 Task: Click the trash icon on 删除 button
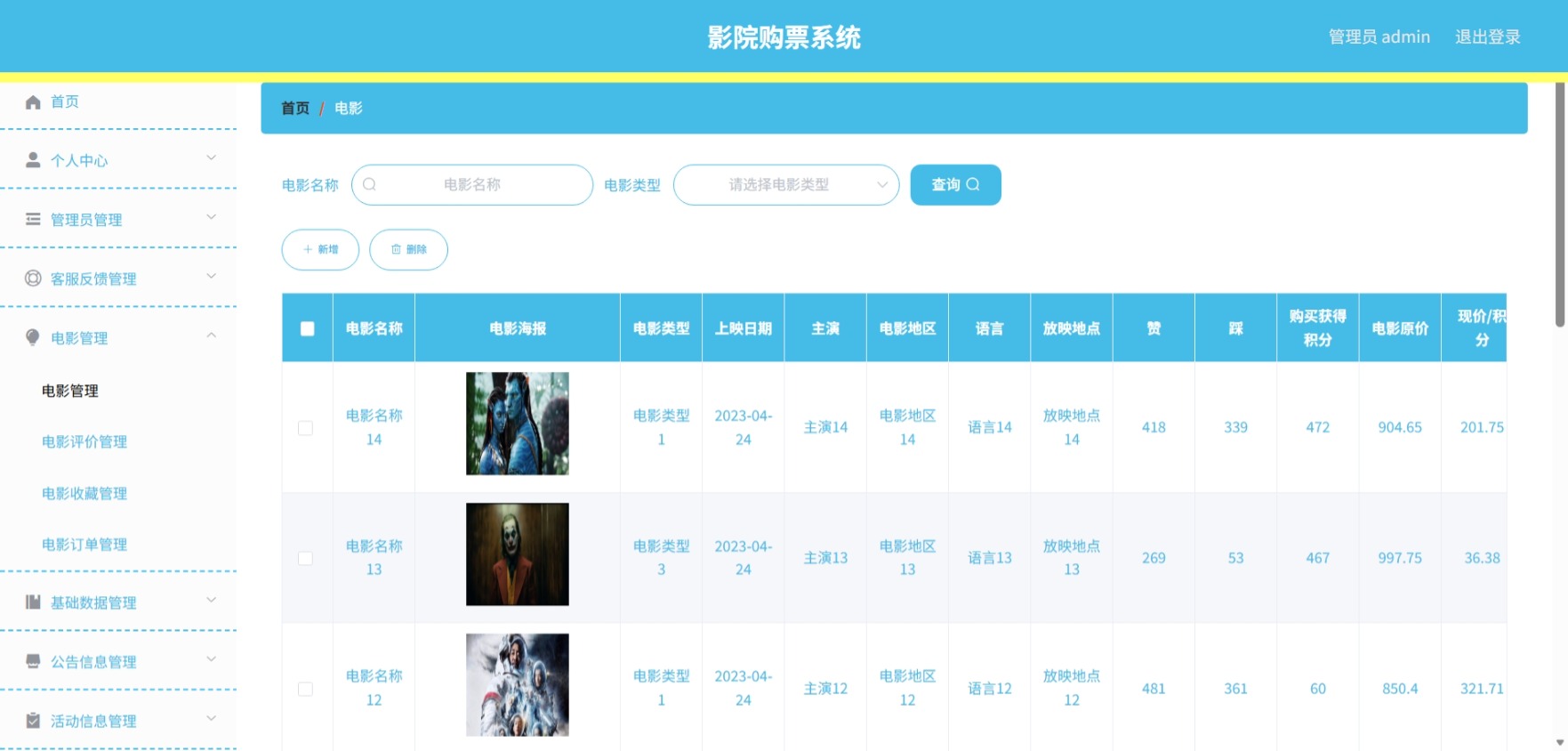point(397,249)
